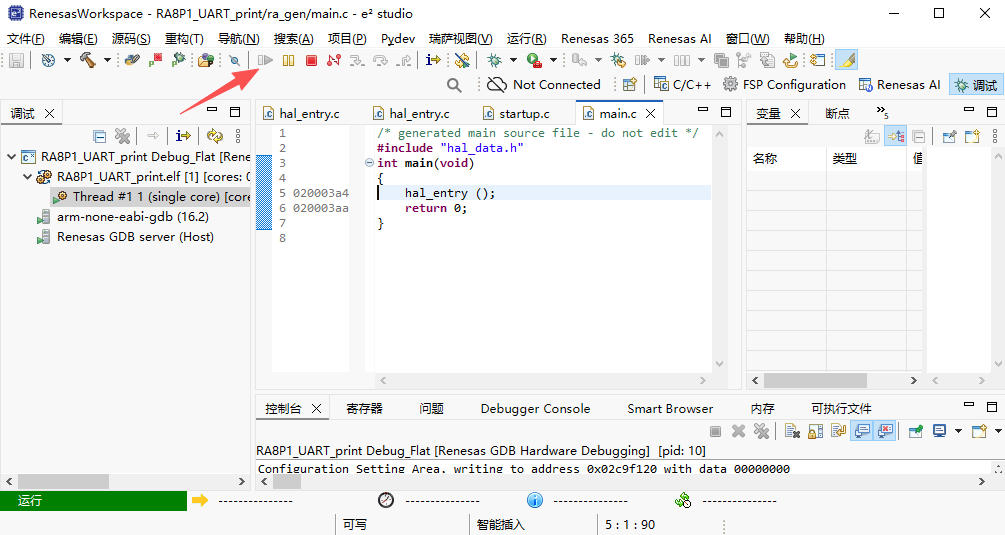Click the Clear Console icon
The image size is (1005, 535).
coord(792,431)
